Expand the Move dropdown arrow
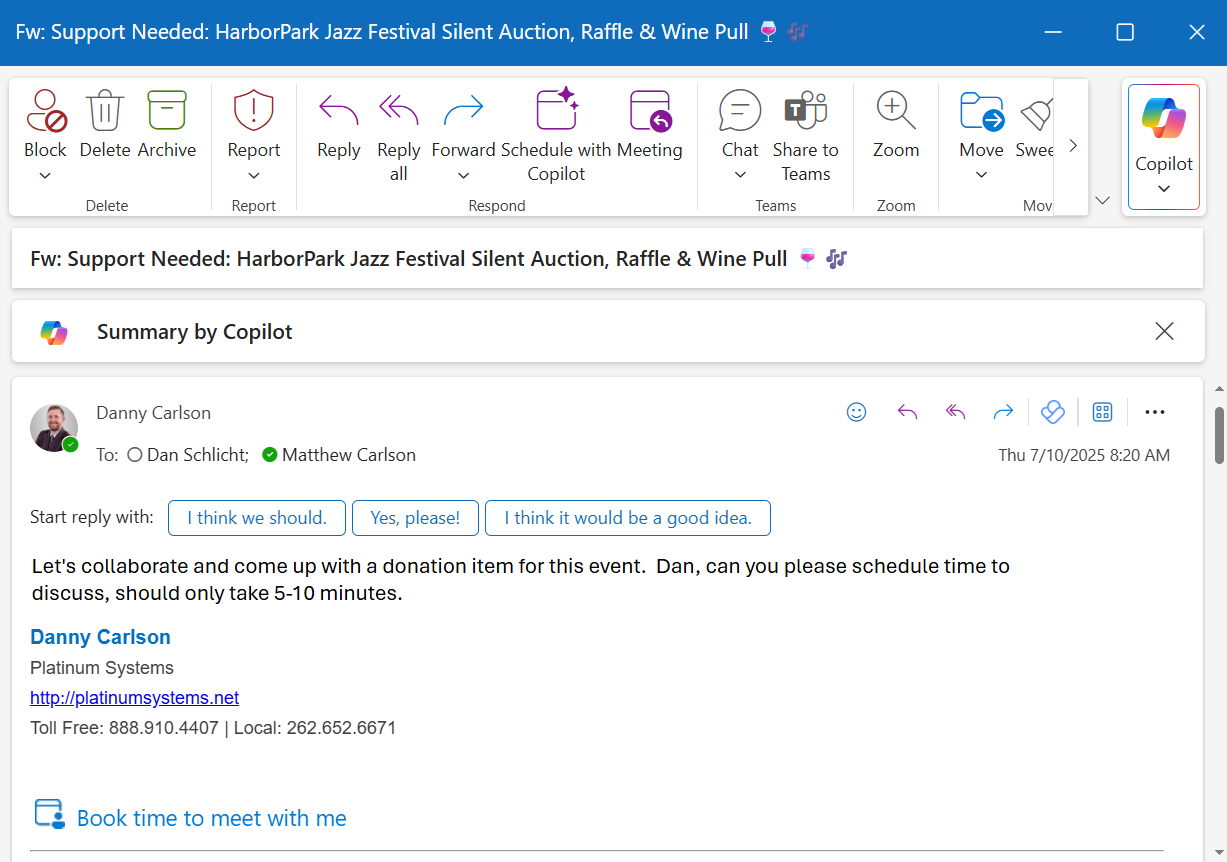The height and width of the screenshot is (862, 1227). pyautogui.click(x=982, y=176)
